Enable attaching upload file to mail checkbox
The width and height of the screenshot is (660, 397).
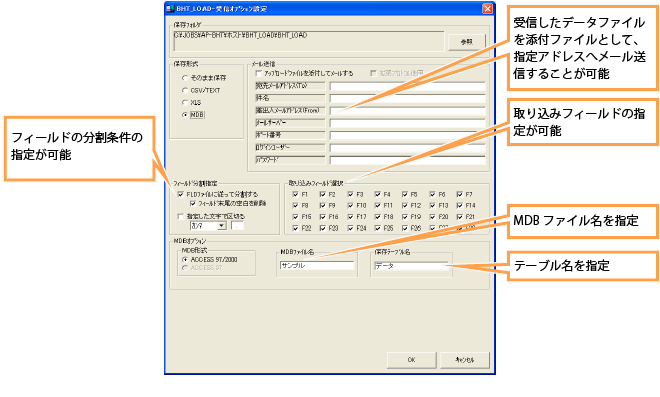point(258,73)
